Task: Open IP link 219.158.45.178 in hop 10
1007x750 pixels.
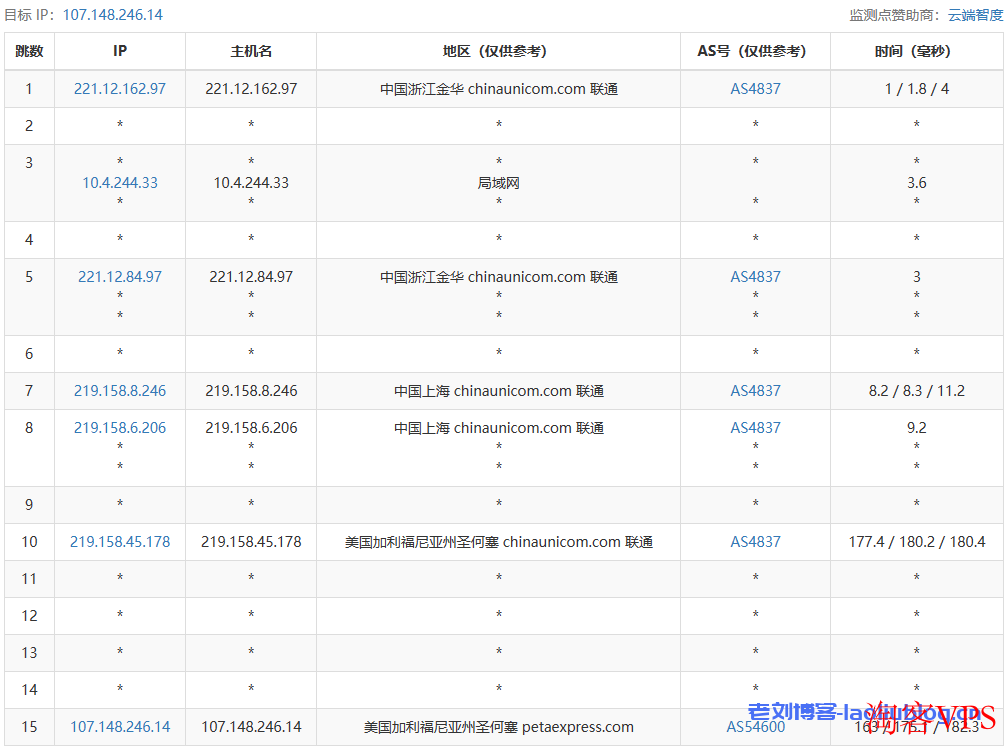Action: point(119,541)
